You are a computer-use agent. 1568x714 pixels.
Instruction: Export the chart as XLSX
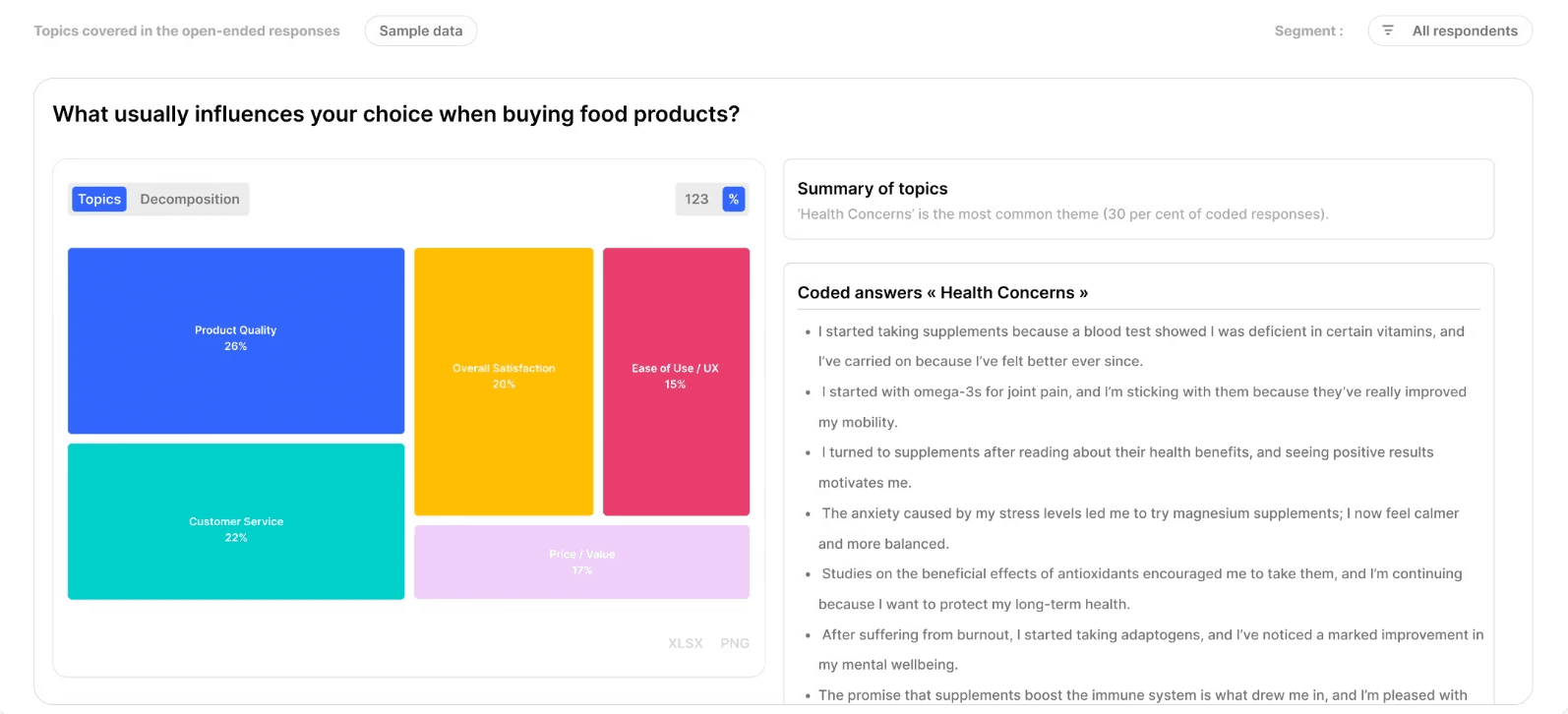pyautogui.click(x=686, y=643)
